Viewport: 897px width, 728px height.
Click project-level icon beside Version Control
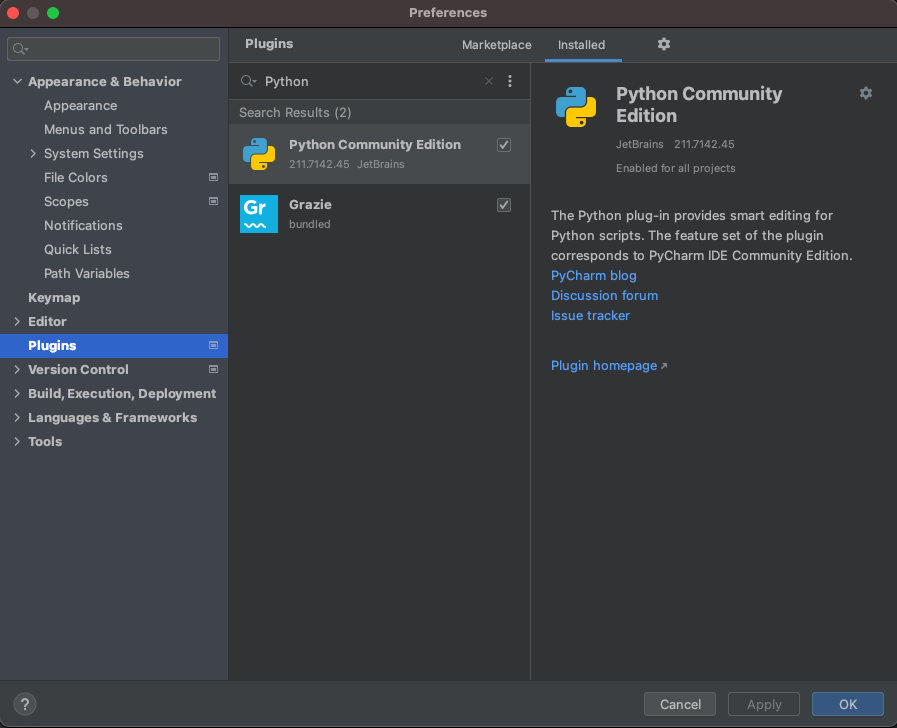[x=213, y=369]
